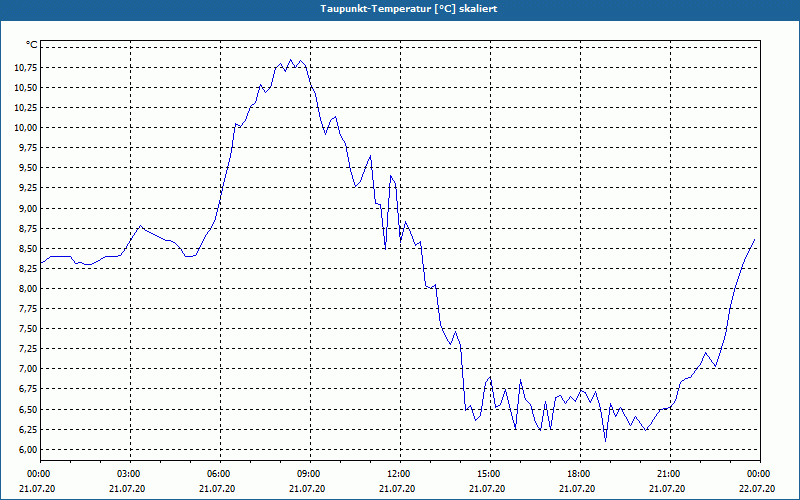Click the 21:00 time label
Viewport: 800px width, 500px height.
(x=670, y=474)
